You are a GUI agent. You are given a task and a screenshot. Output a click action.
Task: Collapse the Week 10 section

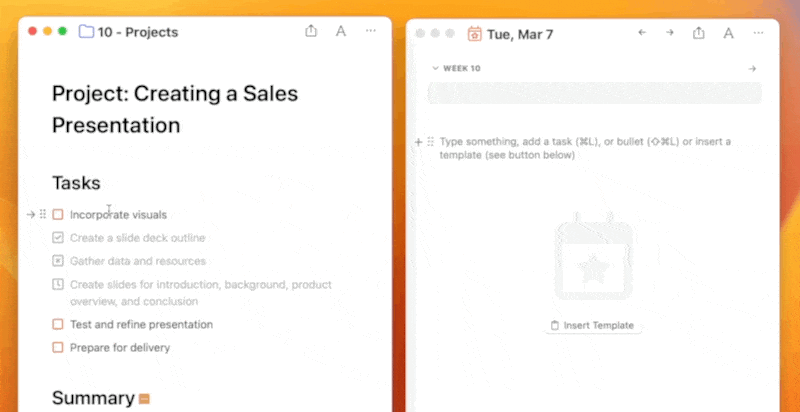point(435,68)
